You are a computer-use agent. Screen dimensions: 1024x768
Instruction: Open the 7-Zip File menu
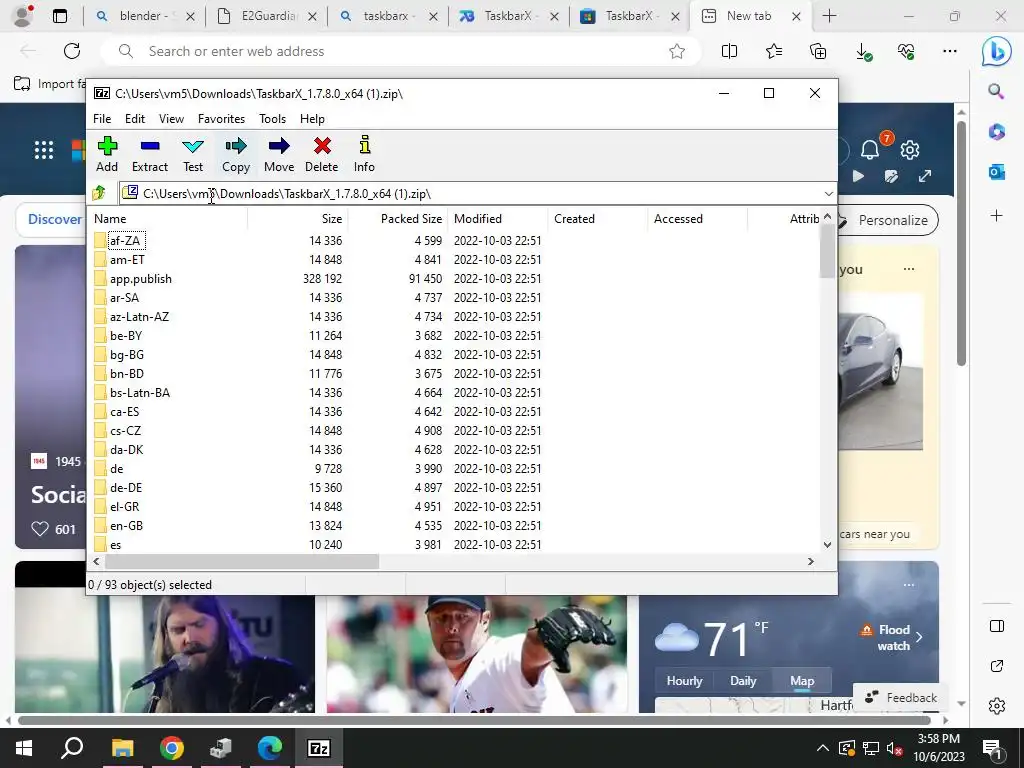(102, 119)
